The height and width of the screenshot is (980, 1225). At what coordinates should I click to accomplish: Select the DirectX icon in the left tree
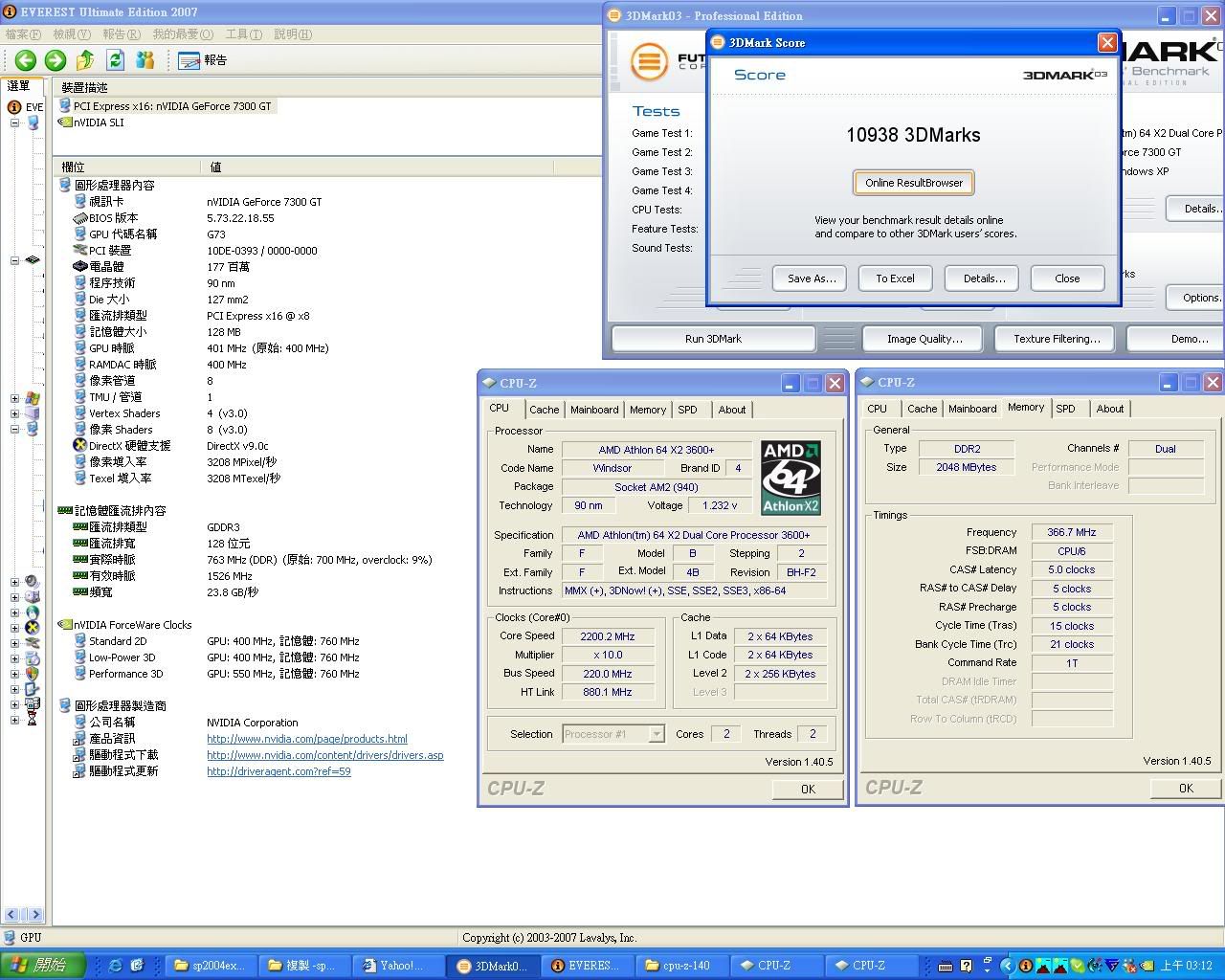click(x=33, y=628)
